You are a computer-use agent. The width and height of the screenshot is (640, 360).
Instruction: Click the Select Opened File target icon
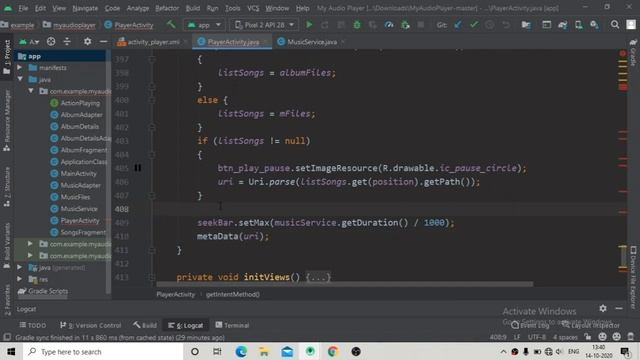click(x=51, y=41)
